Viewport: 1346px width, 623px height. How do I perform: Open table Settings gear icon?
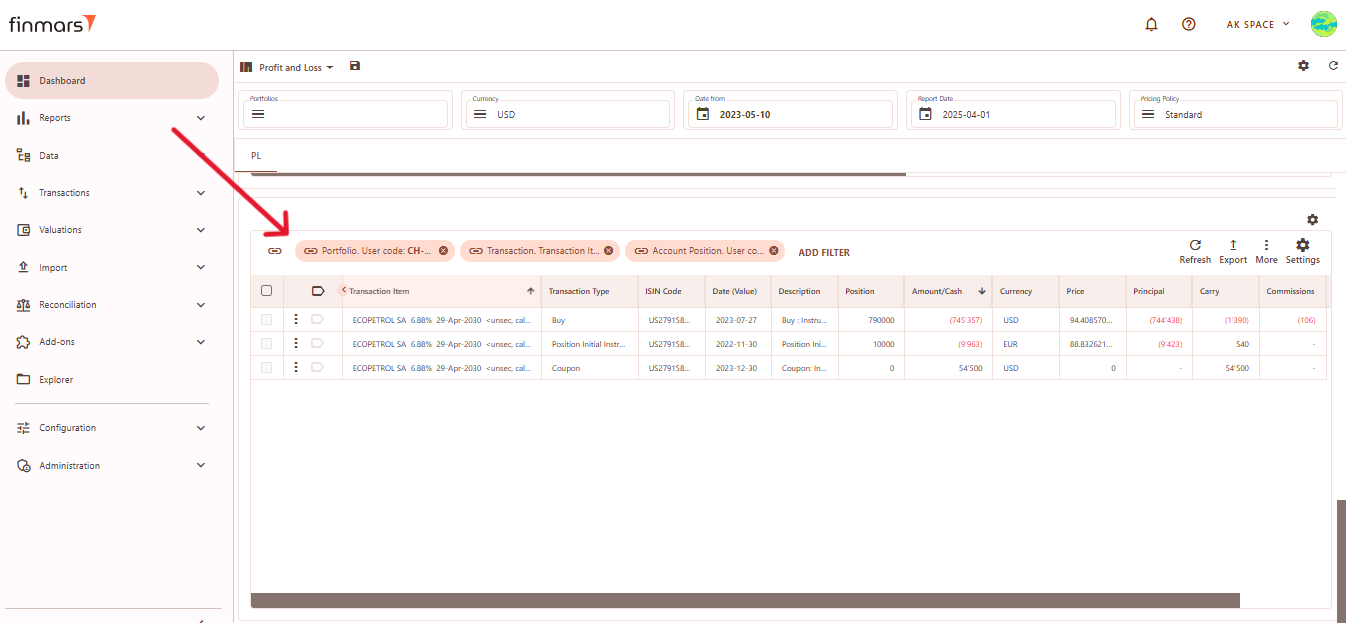tap(1302, 245)
